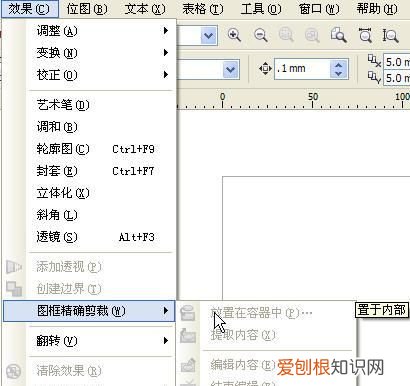Expand the 校正(O) submenu
The image size is (410, 386).
point(89,75)
